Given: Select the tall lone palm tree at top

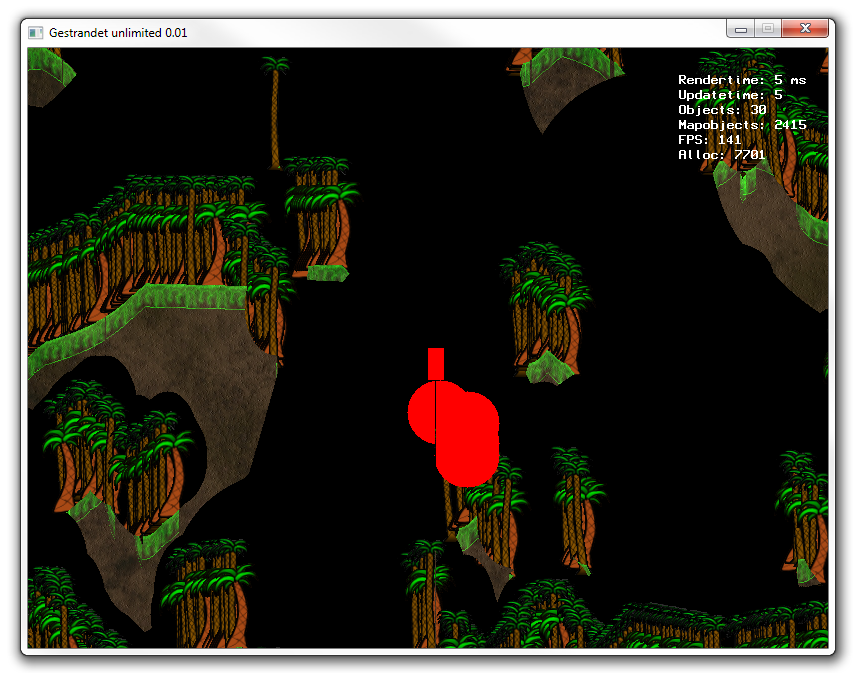Looking at the screenshot, I should (x=274, y=110).
